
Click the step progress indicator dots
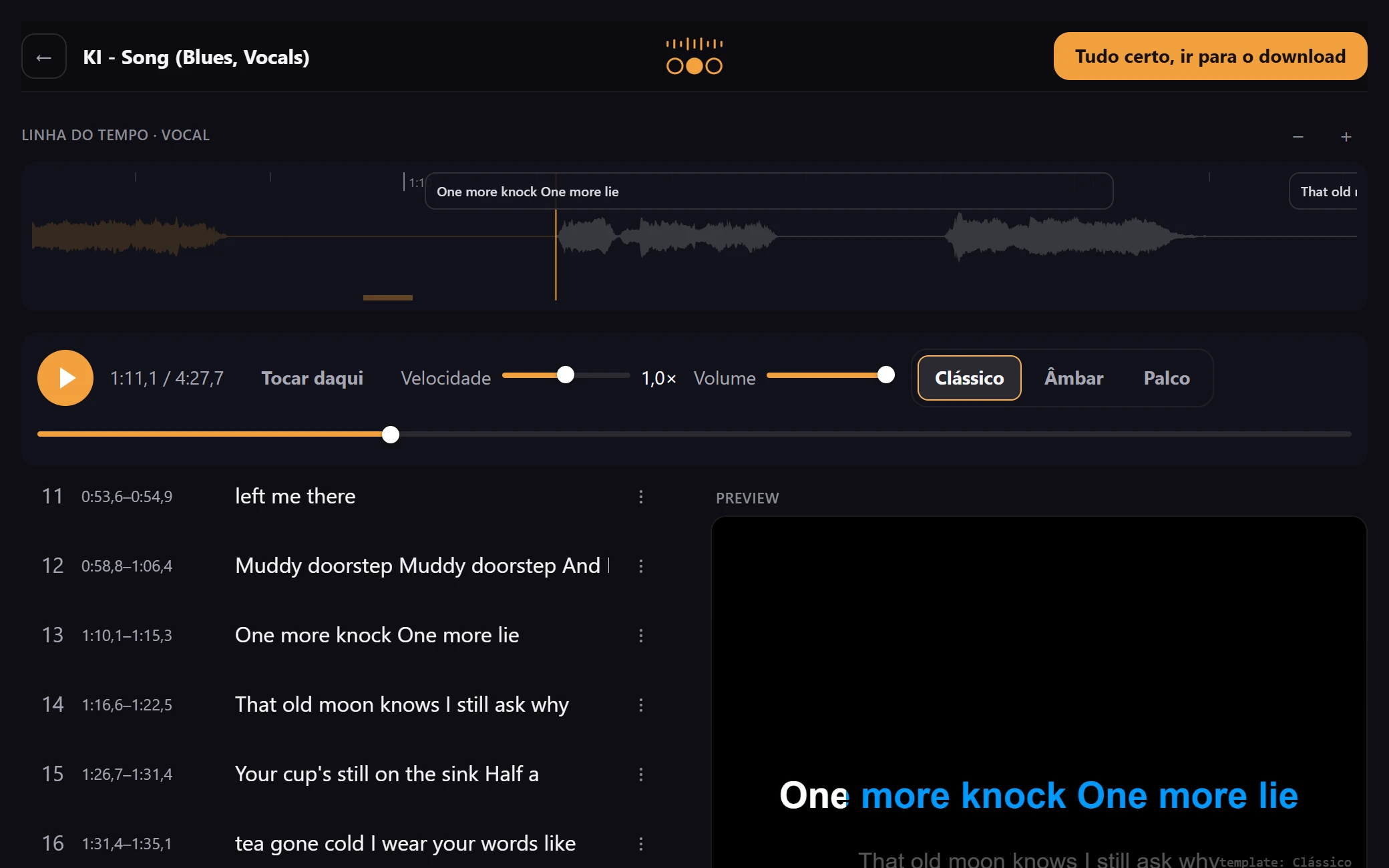(x=694, y=66)
